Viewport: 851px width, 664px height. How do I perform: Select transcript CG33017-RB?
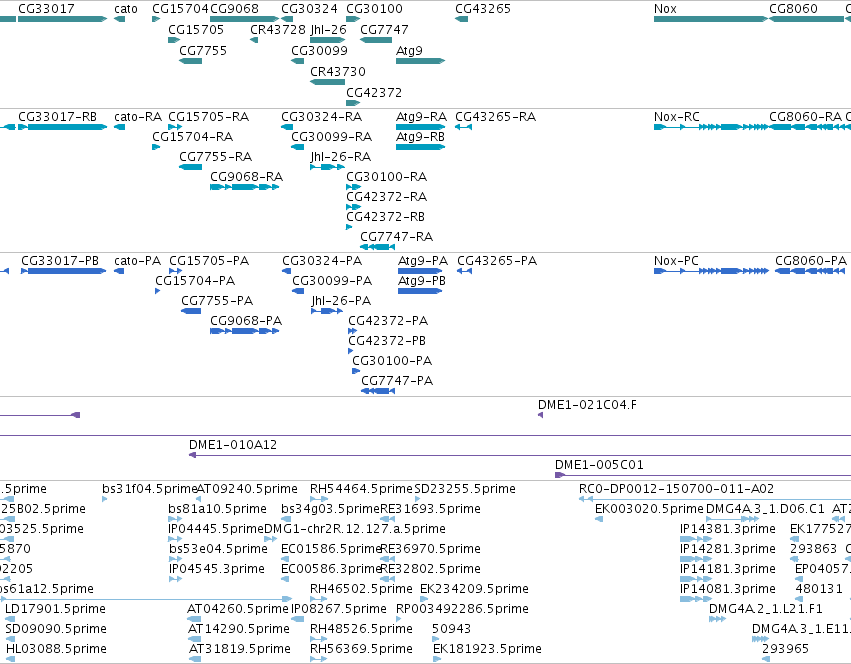(x=62, y=127)
